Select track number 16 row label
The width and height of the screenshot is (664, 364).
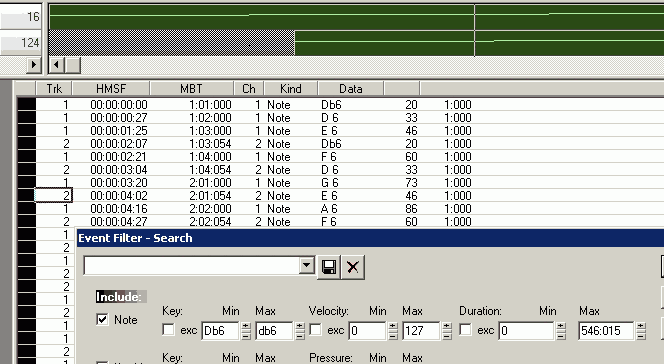(x=20, y=17)
